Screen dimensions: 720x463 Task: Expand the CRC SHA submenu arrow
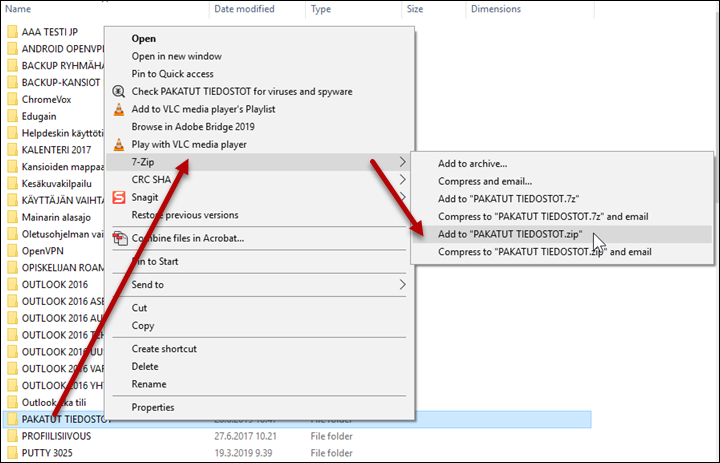(403, 180)
